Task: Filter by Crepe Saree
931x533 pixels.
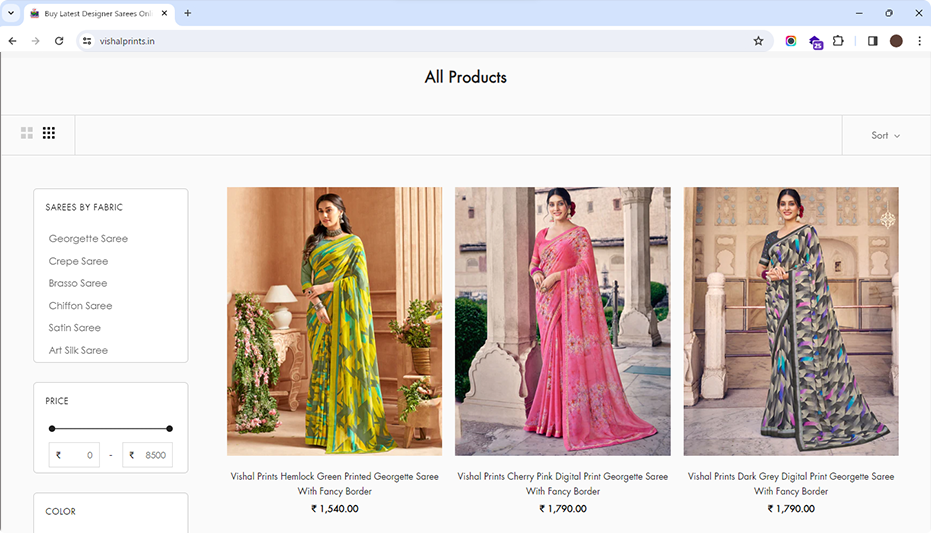Action: (78, 261)
